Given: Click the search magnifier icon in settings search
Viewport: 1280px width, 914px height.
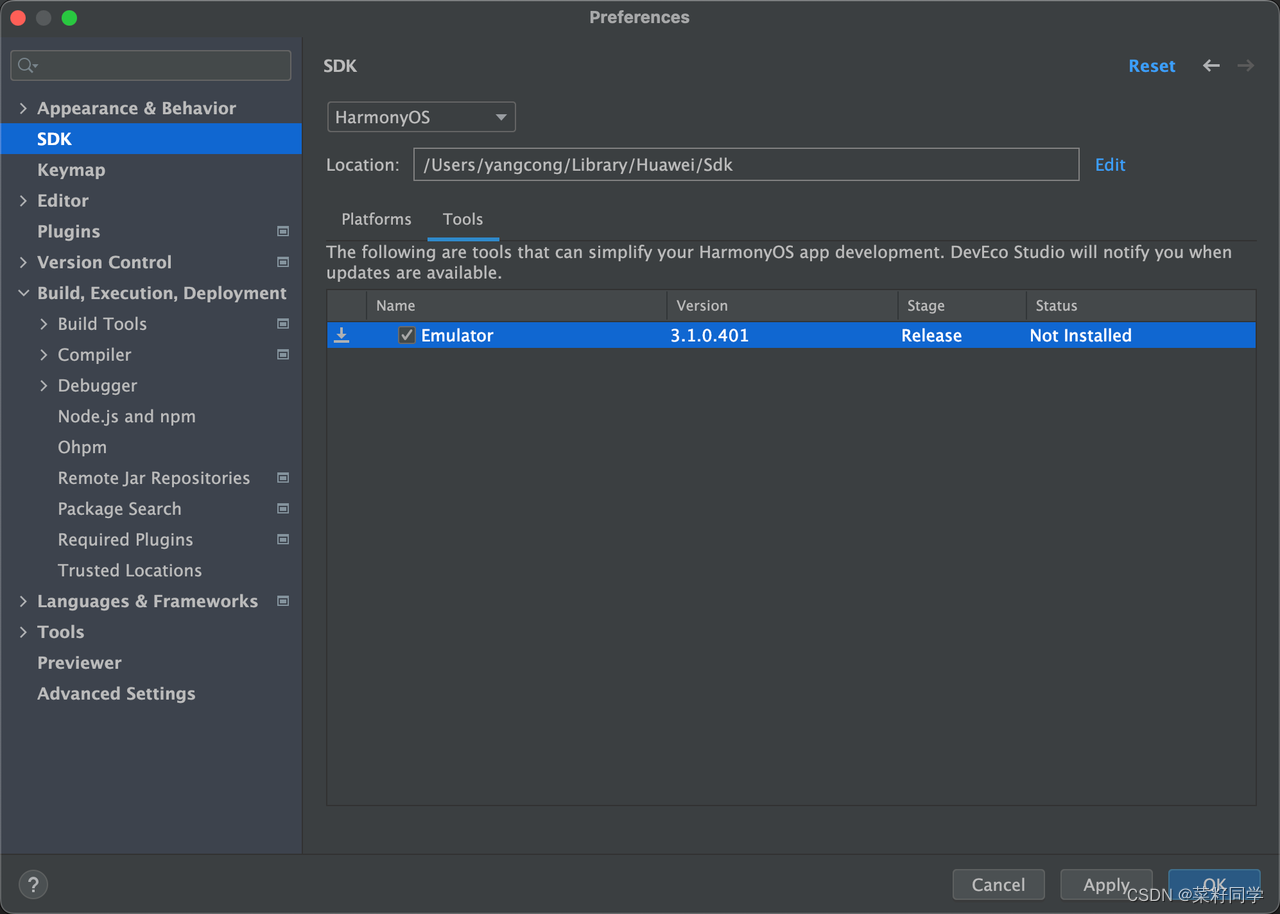Looking at the screenshot, I should click(27, 66).
